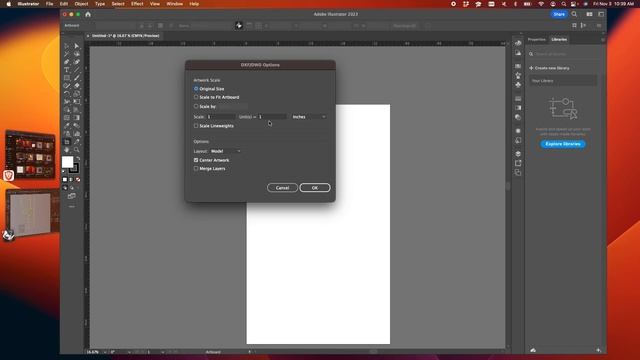Image resolution: width=640 pixels, height=360 pixels.
Task: Open the Artboards panel icon at dock bottom
Action: 518,173
